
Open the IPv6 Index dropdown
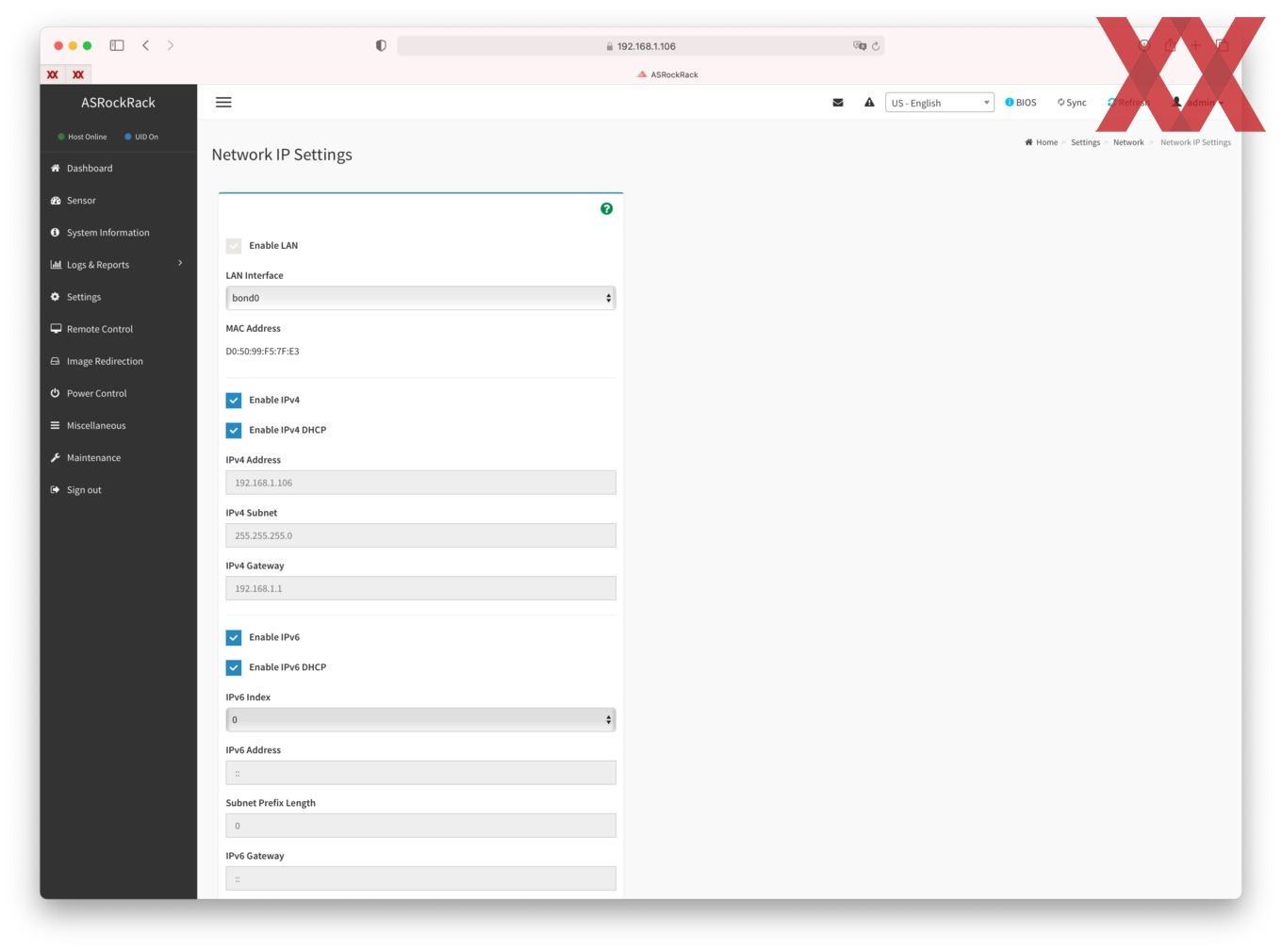[x=420, y=719]
